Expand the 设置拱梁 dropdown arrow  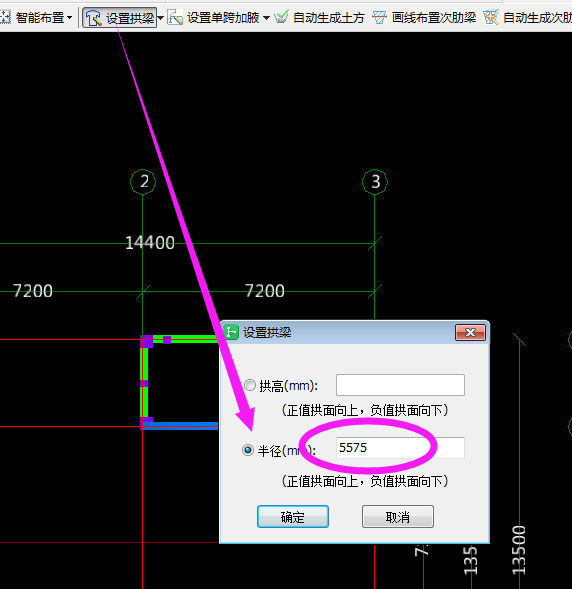[x=160, y=18]
